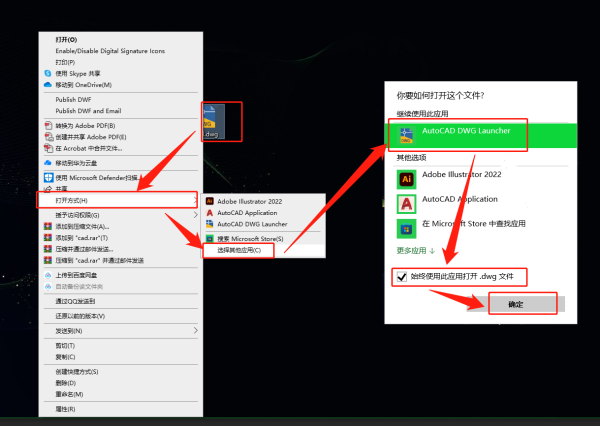This screenshot has height=426, width=600.
Task: Click the DWG Launcher icon in dialog
Action: click(x=406, y=135)
